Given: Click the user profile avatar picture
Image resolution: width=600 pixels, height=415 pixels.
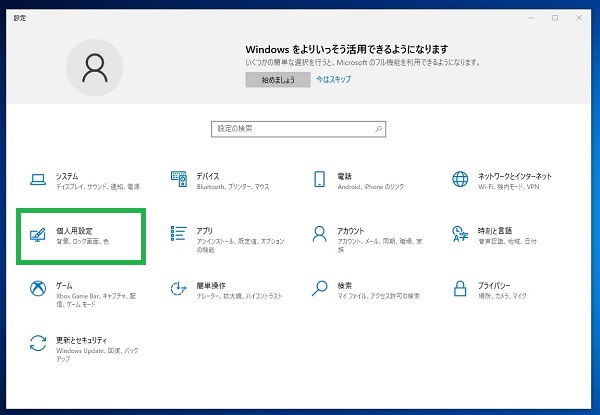Looking at the screenshot, I should coord(95,68).
